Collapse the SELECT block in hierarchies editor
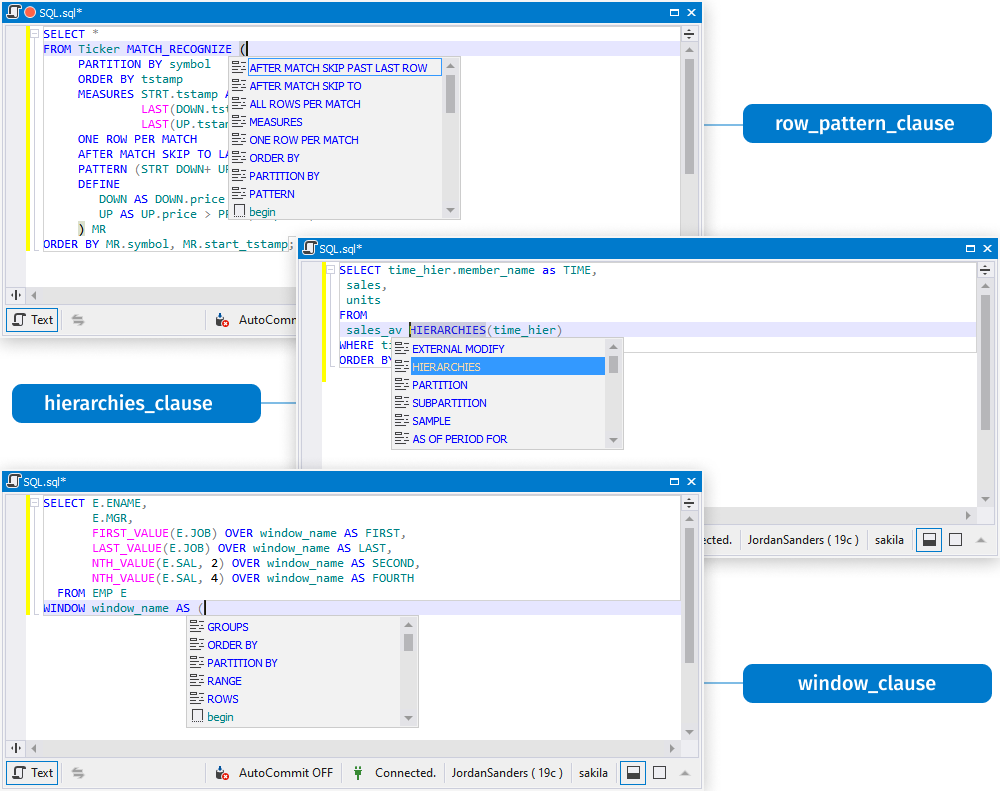 pos(331,270)
